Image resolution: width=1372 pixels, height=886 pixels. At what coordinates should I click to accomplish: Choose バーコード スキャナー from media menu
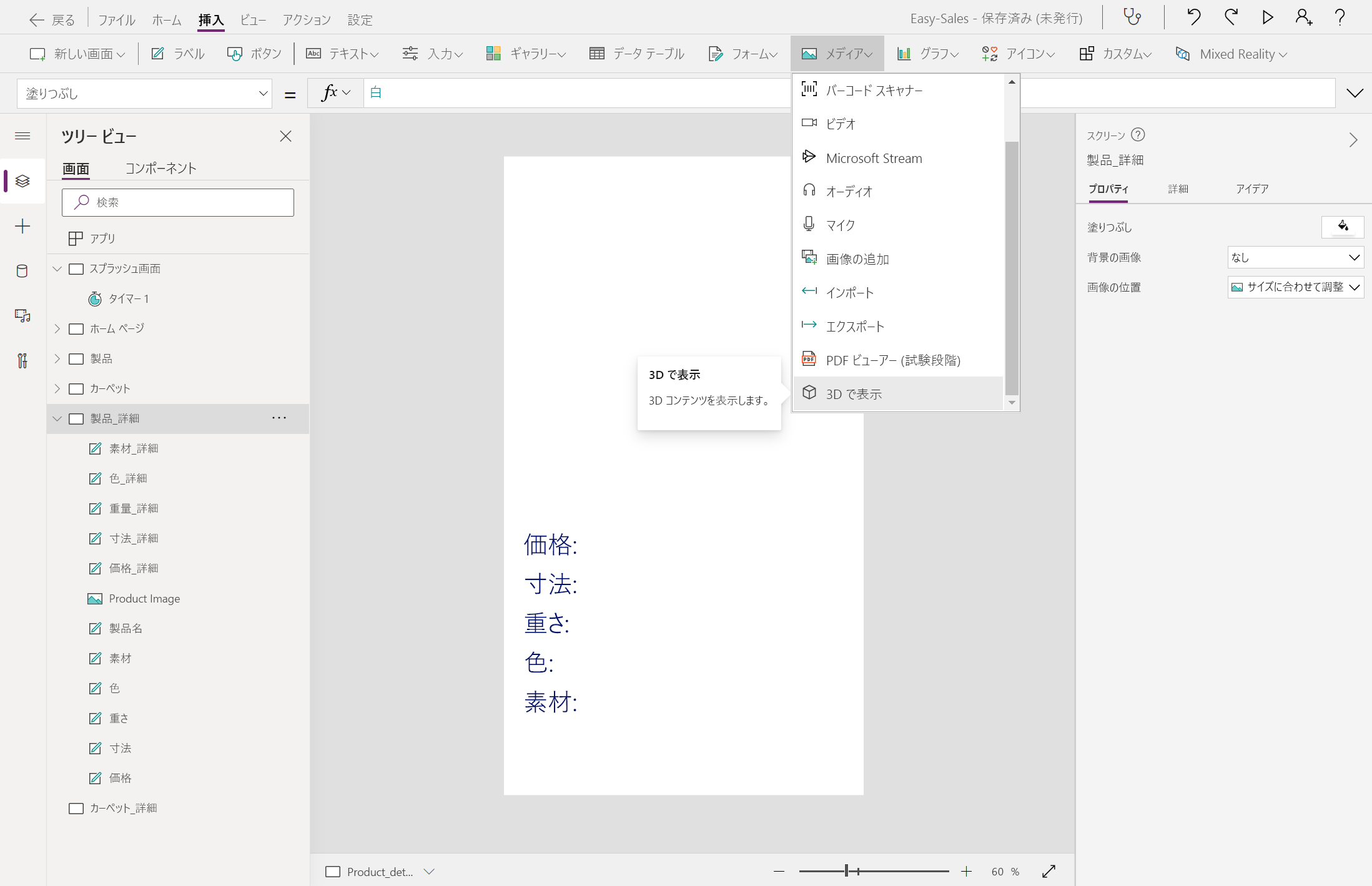(898, 91)
